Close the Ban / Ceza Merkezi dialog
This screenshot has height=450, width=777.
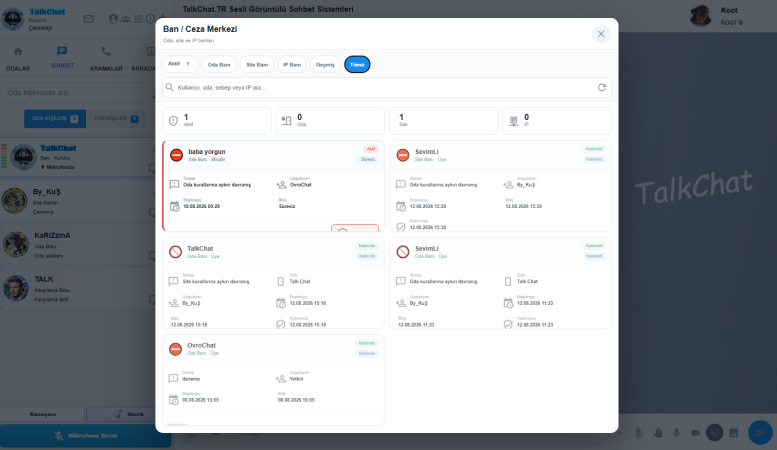[601, 34]
